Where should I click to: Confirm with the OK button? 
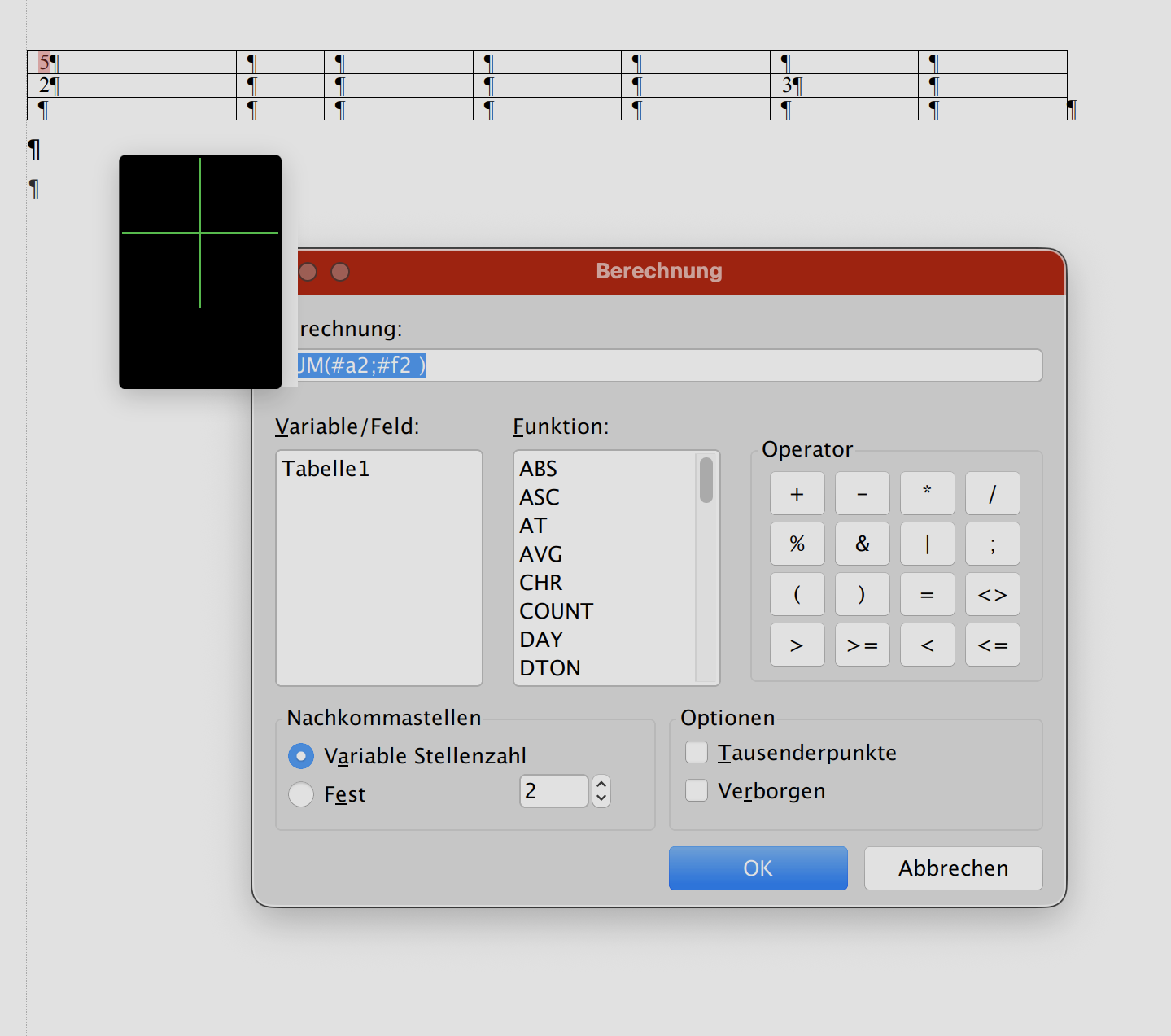point(758,868)
